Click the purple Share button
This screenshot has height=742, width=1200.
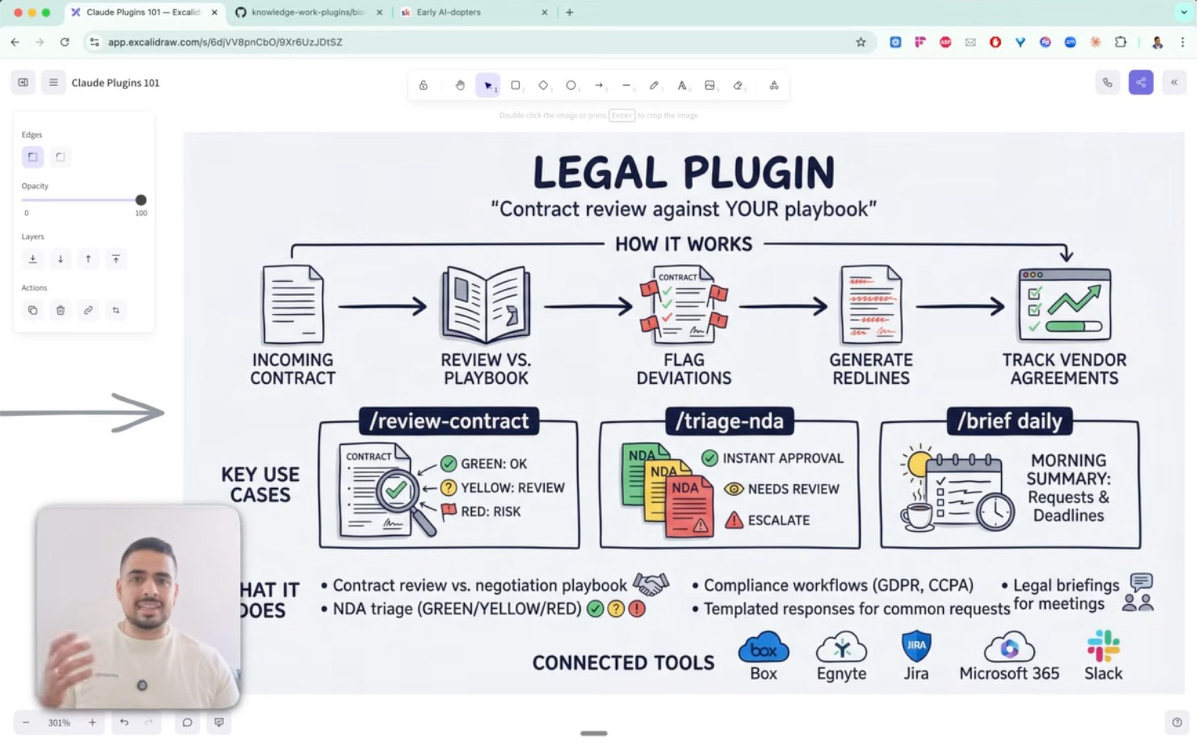coord(1141,83)
